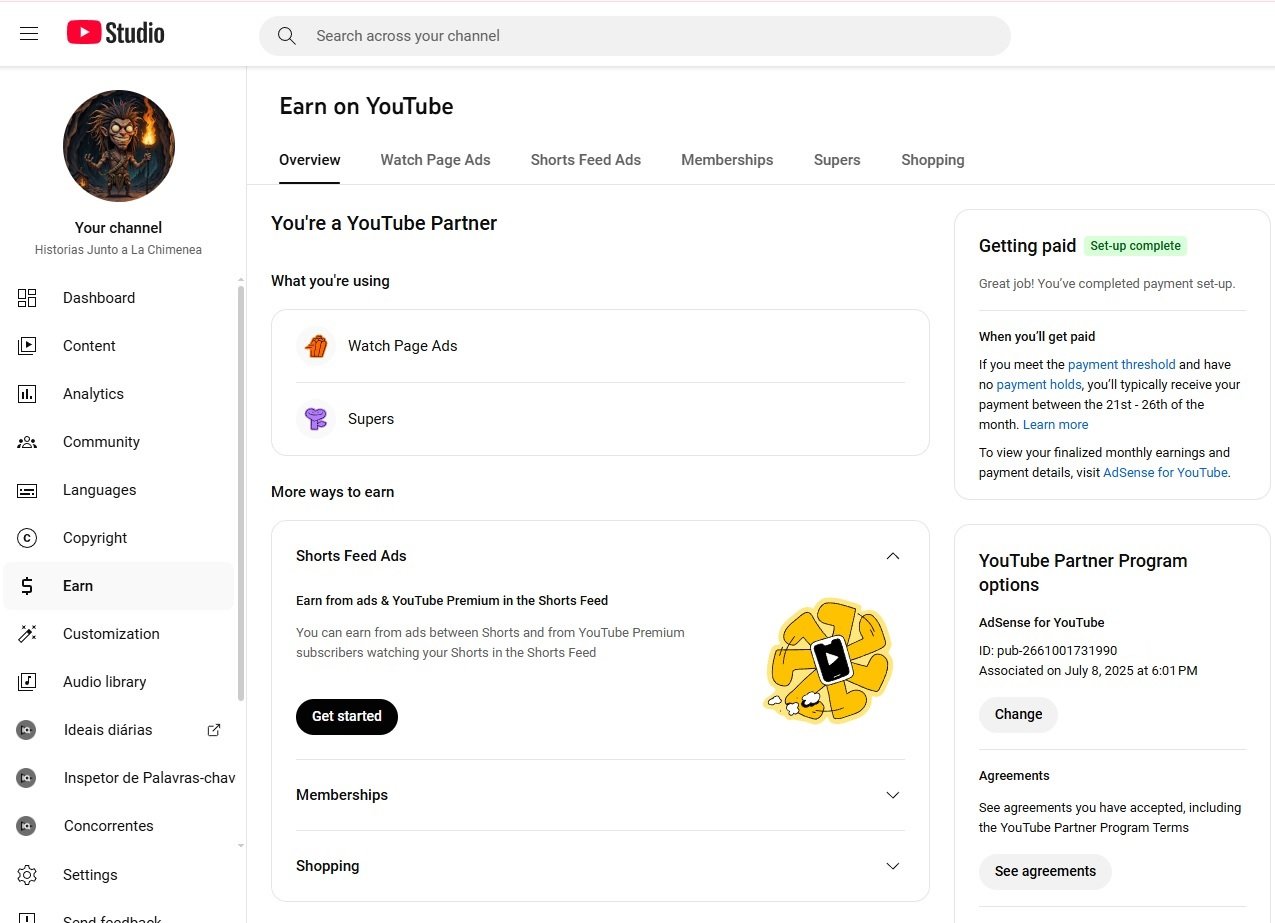1275x923 pixels.
Task: Click the YouTube Studio logo
Action: click(x=116, y=33)
